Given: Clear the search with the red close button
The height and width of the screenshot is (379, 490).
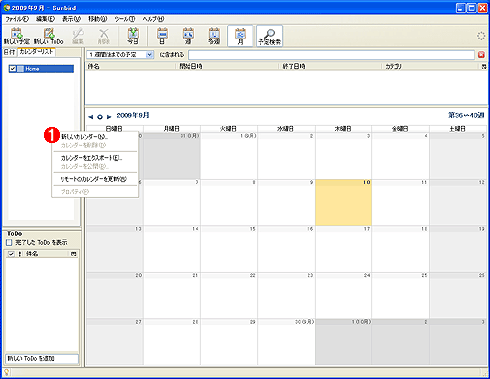Looking at the screenshot, I should [x=481, y=55].
